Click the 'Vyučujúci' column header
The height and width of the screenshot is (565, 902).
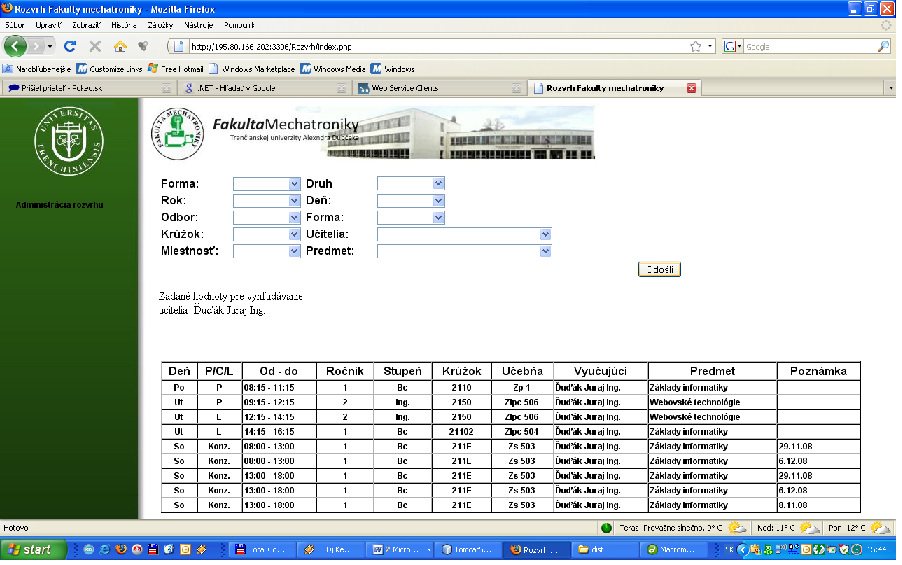tap(601, 371)
